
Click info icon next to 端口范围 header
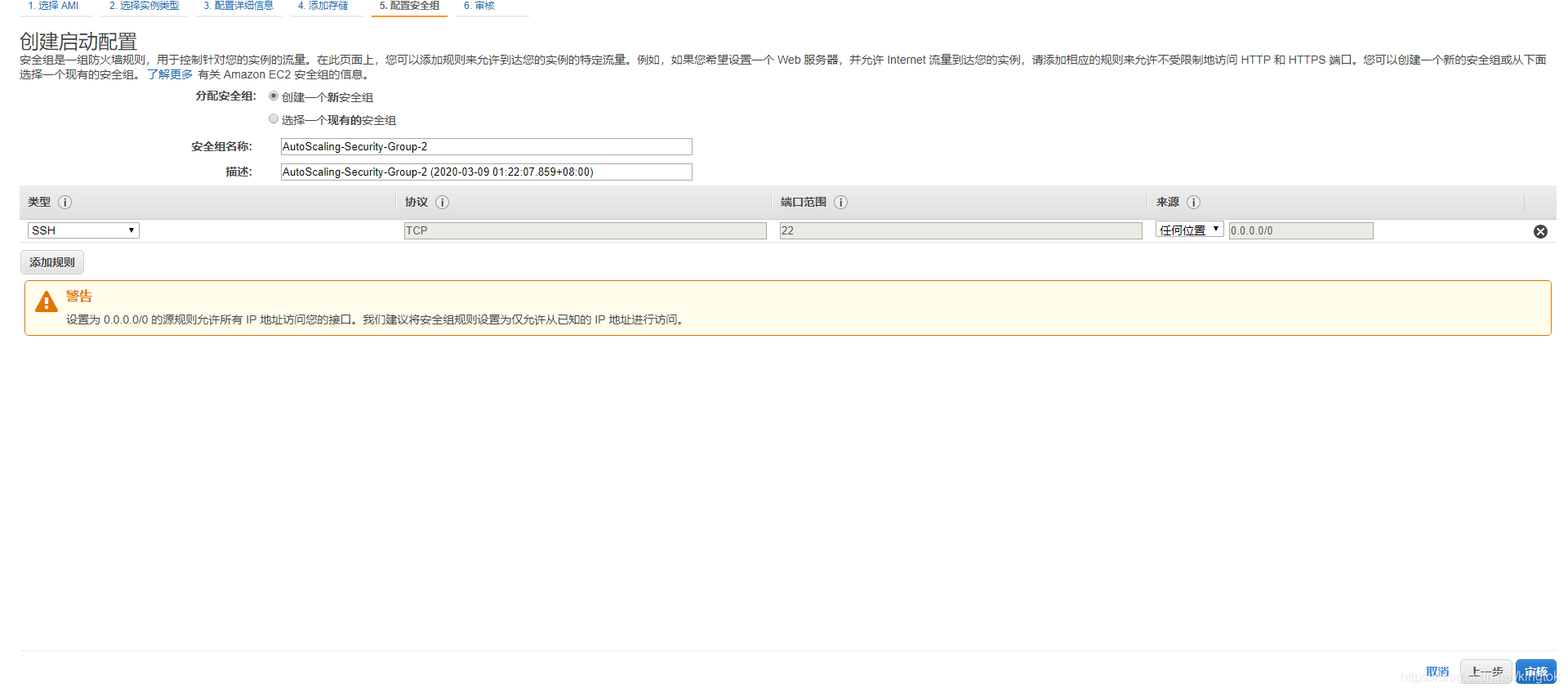(841, 202)
